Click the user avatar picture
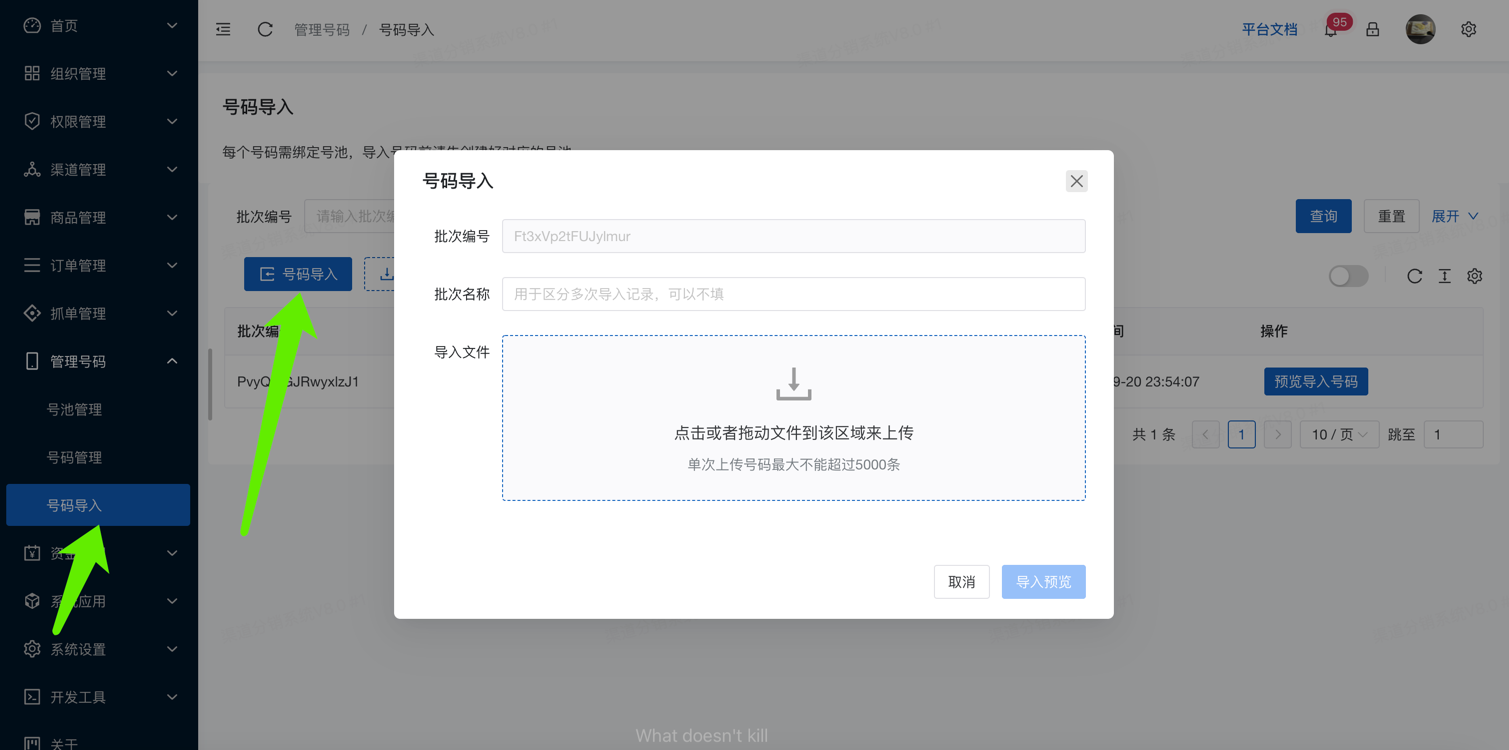Image resolution: width=1509 pixels, height=750 pixels. pos(1420,30)
